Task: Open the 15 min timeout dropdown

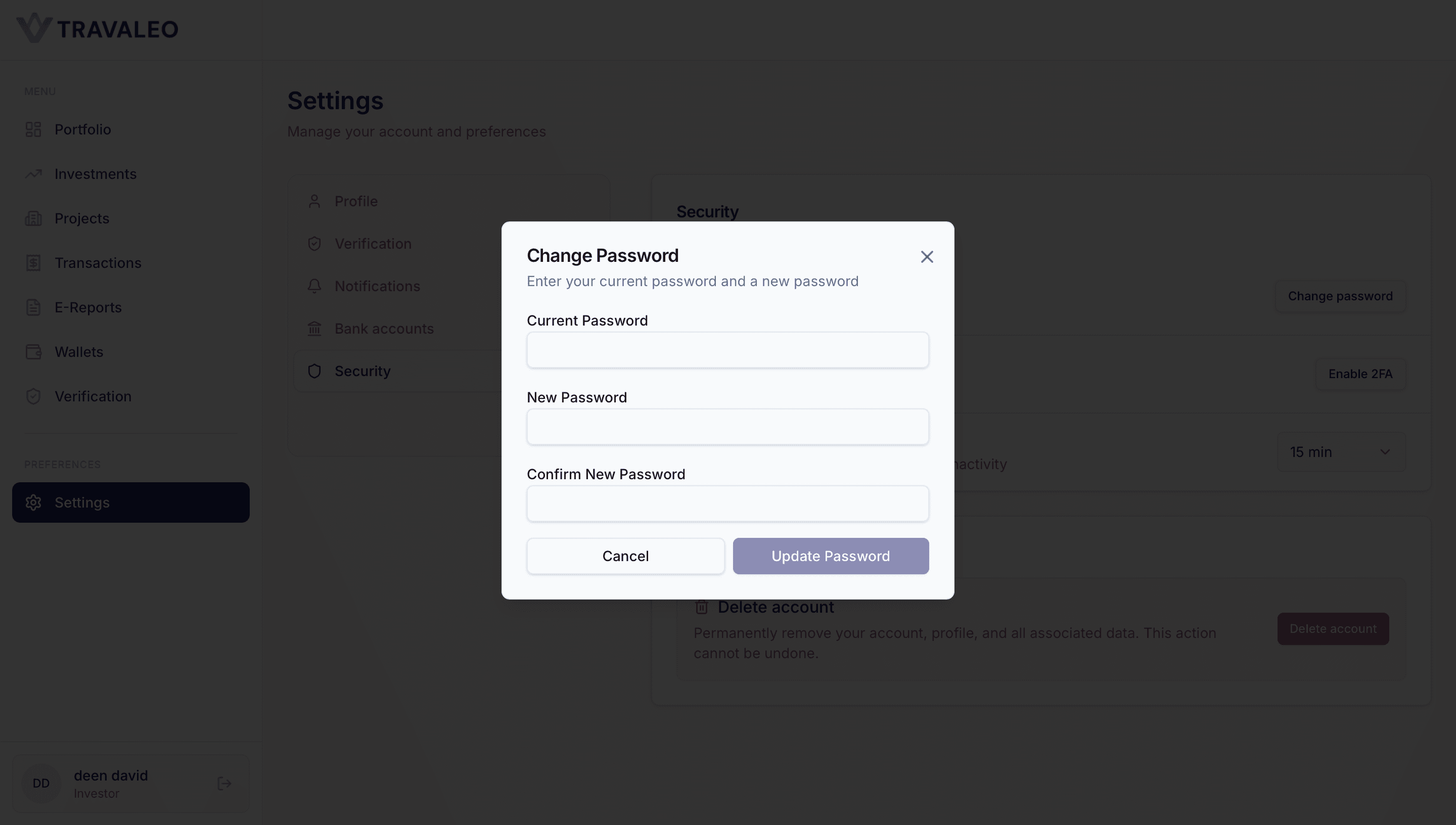Action: pos(1341,452)
